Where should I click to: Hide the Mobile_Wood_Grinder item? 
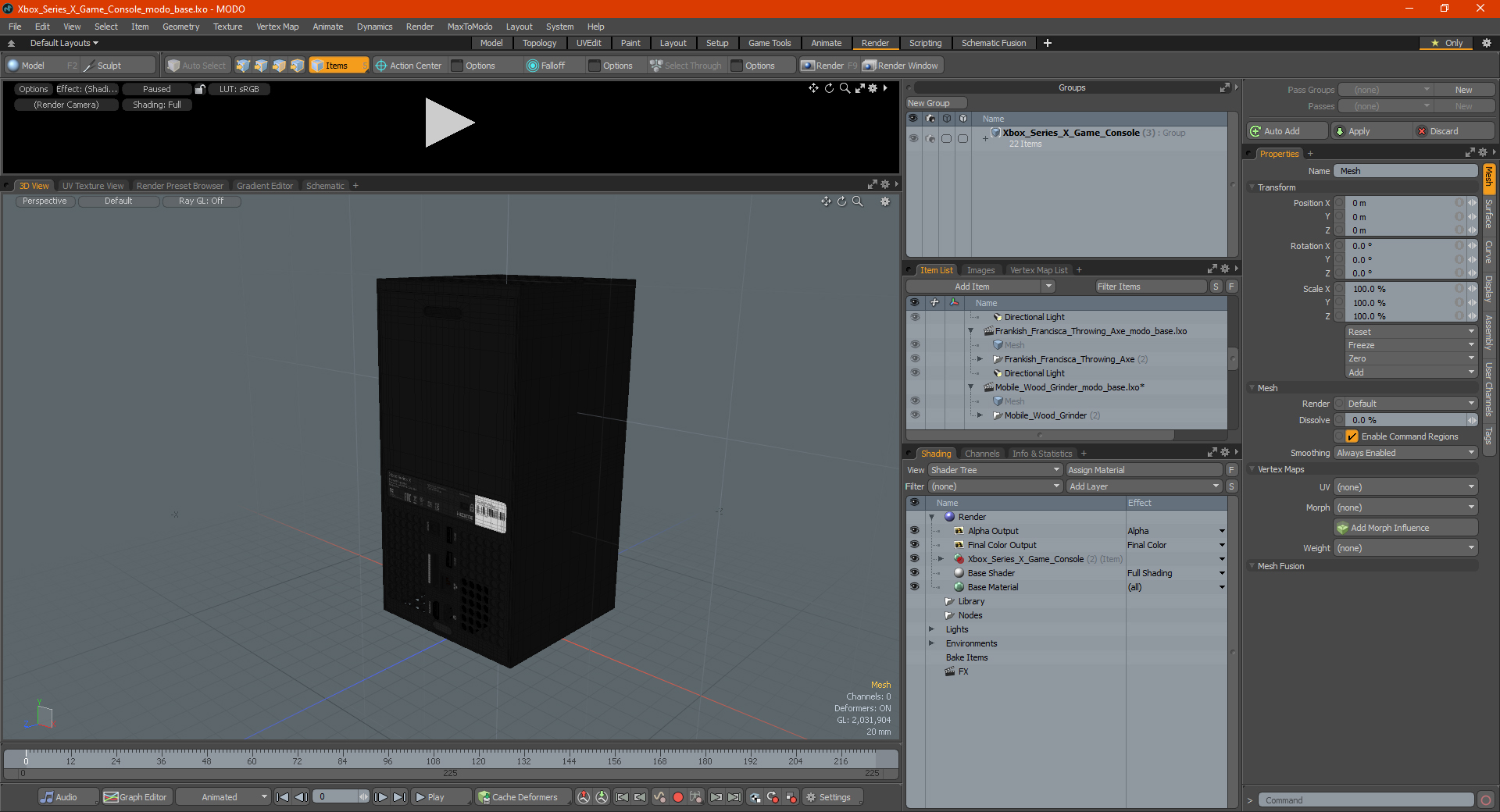[915, 415]
